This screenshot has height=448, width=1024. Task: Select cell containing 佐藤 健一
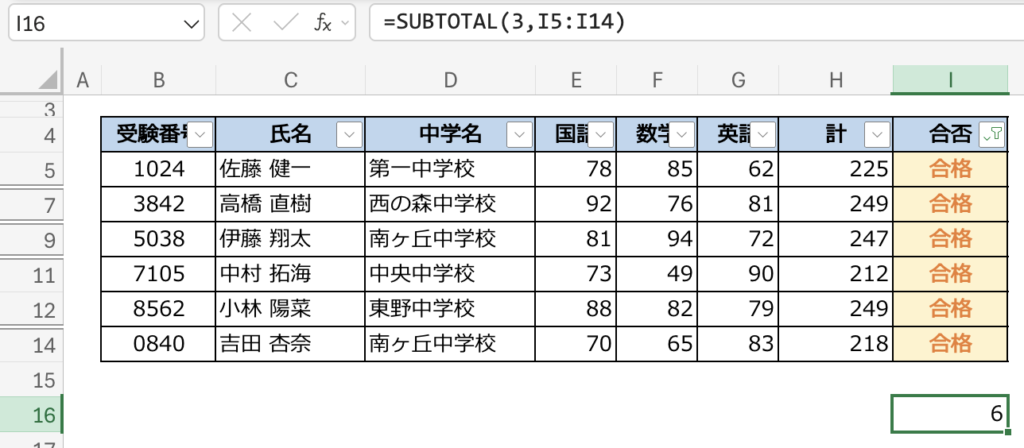tap(290, 169)
